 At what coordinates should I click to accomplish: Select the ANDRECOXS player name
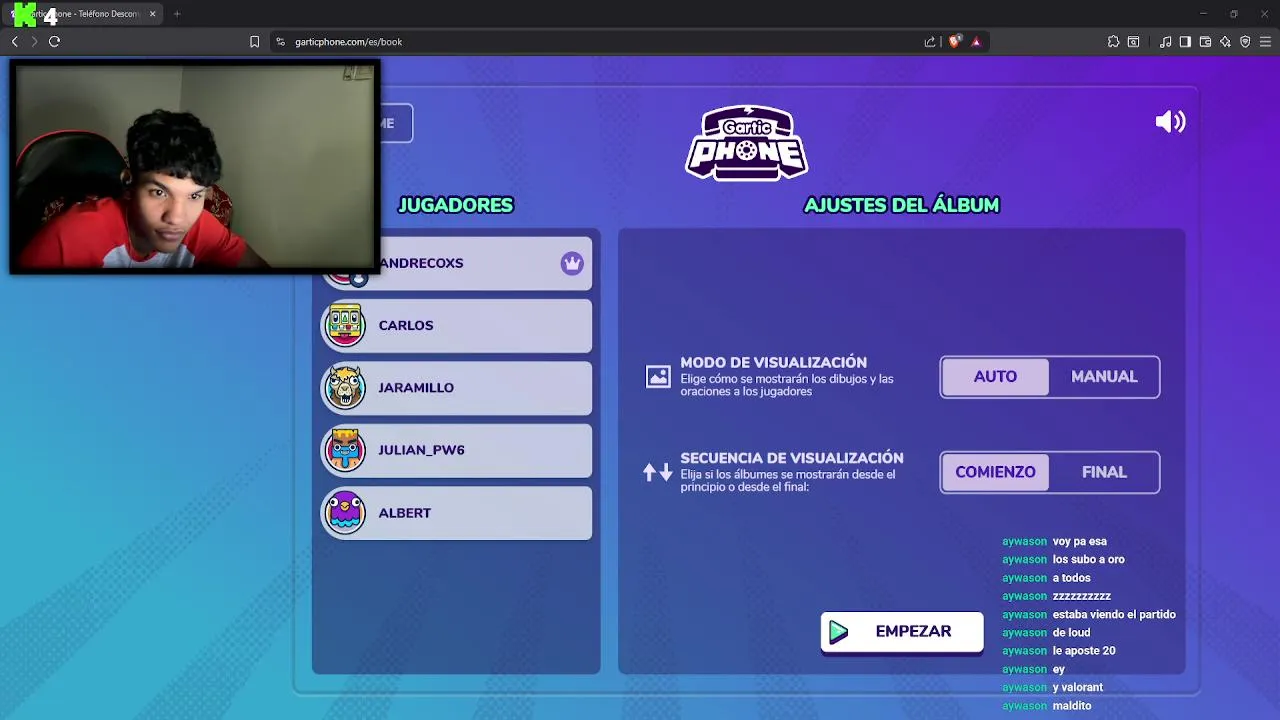pos(421,263)
